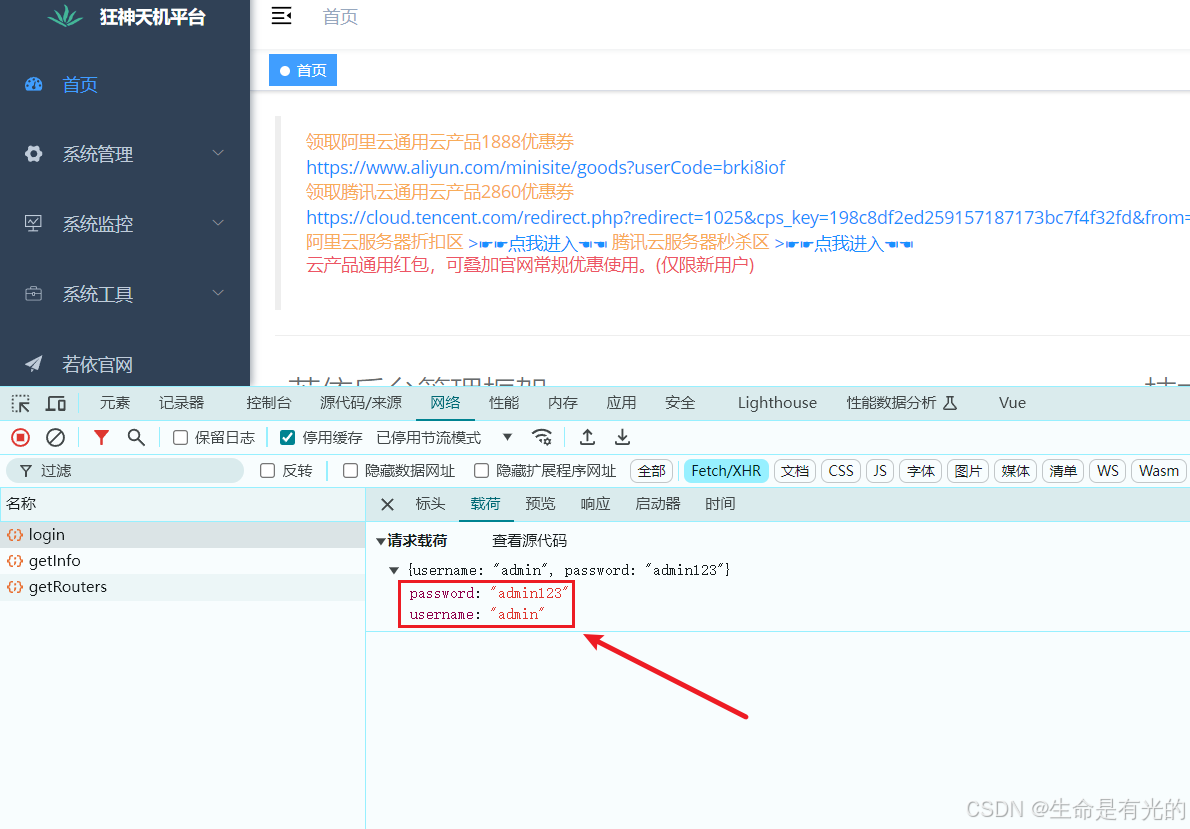Expand 系统管理 menu chevron

(218, 153)
